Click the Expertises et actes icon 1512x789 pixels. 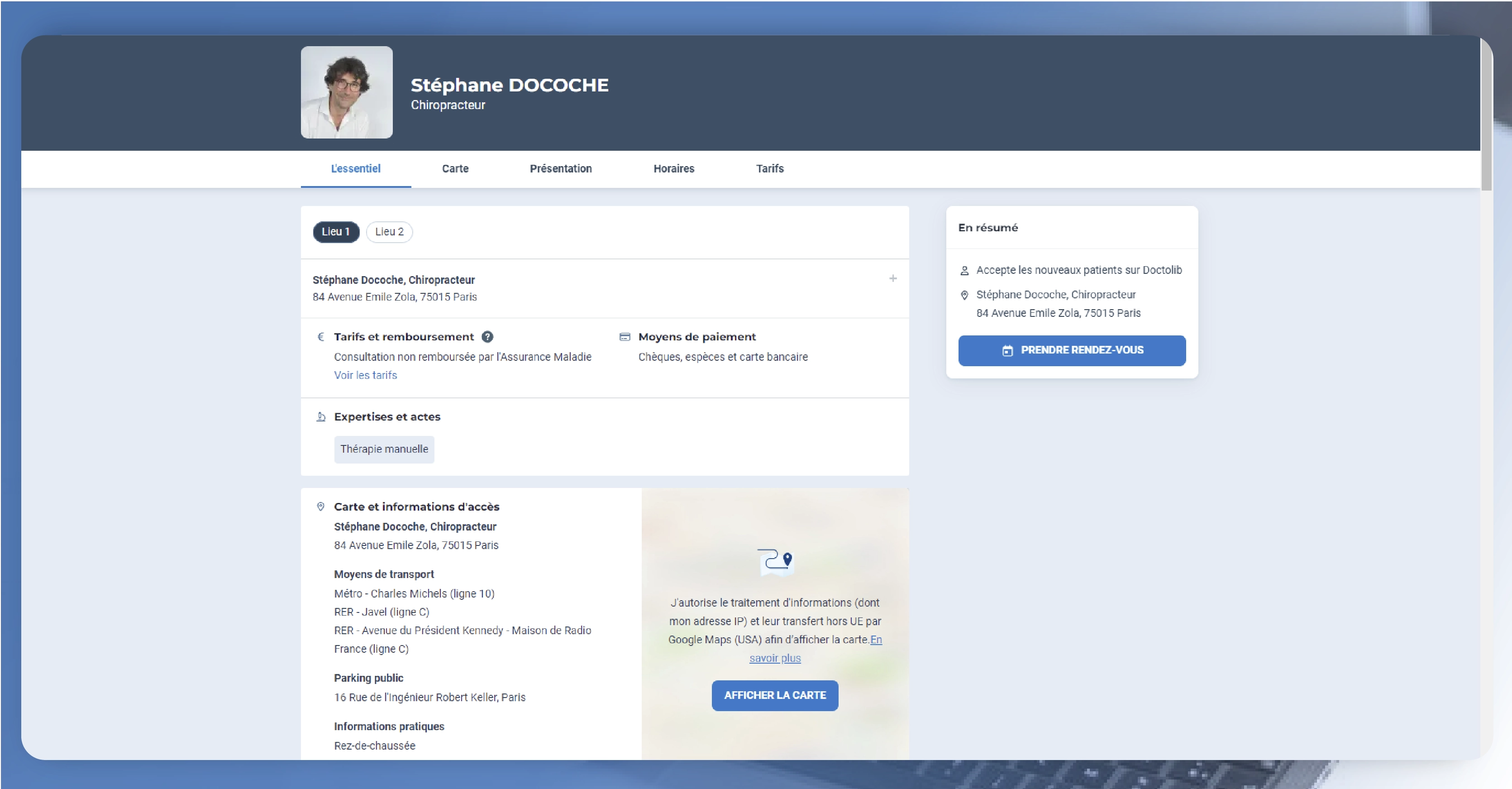320,417
